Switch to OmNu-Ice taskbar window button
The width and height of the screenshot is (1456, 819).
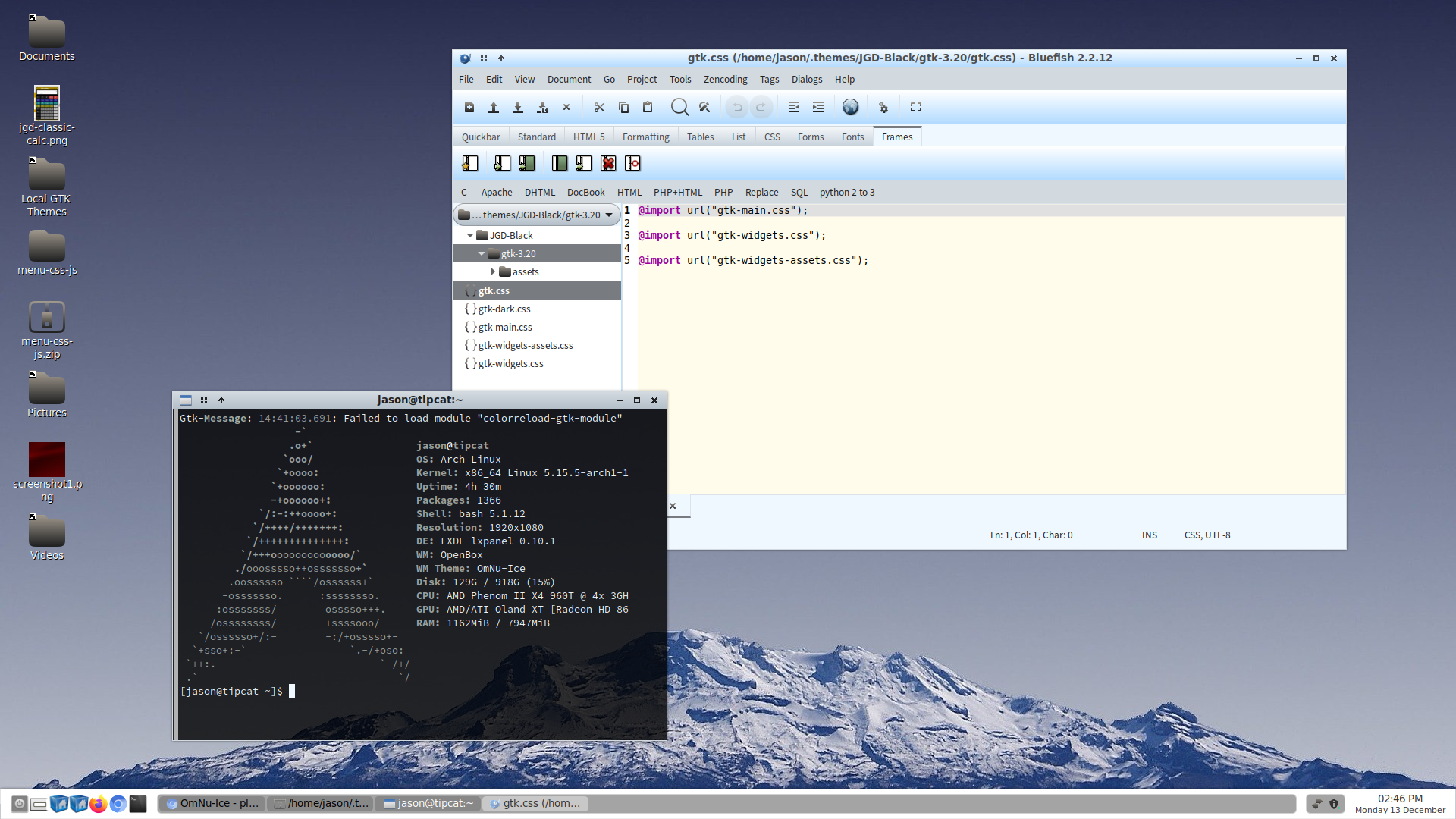(212, 804)
